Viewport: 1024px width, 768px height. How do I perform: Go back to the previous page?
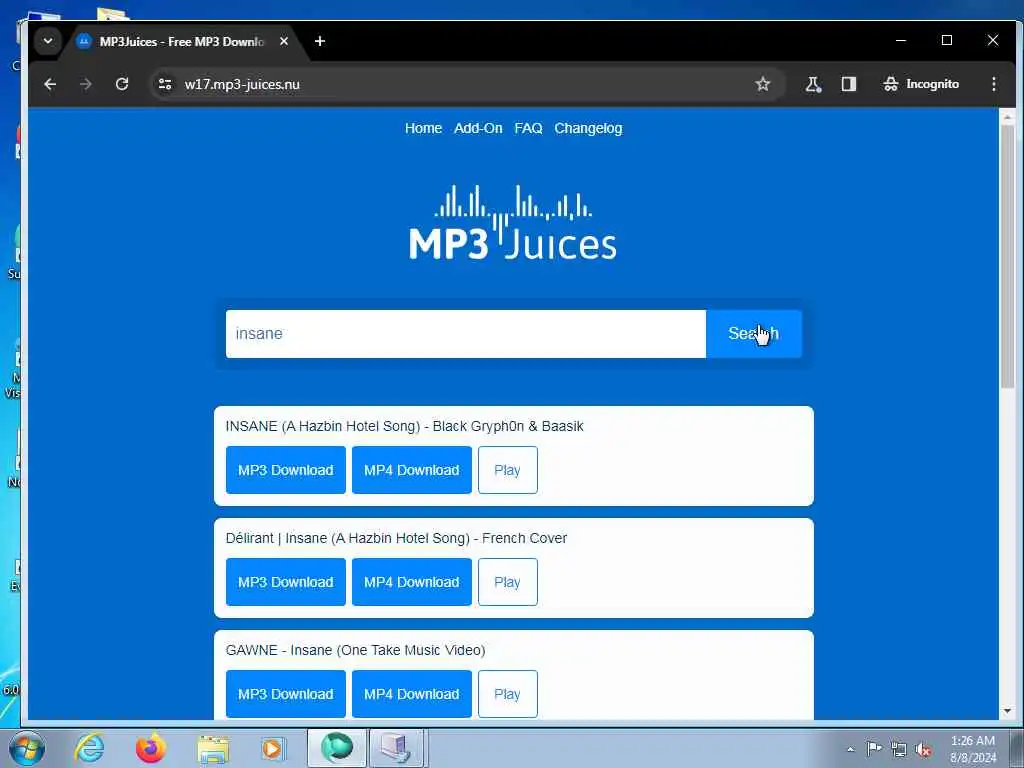50,84
